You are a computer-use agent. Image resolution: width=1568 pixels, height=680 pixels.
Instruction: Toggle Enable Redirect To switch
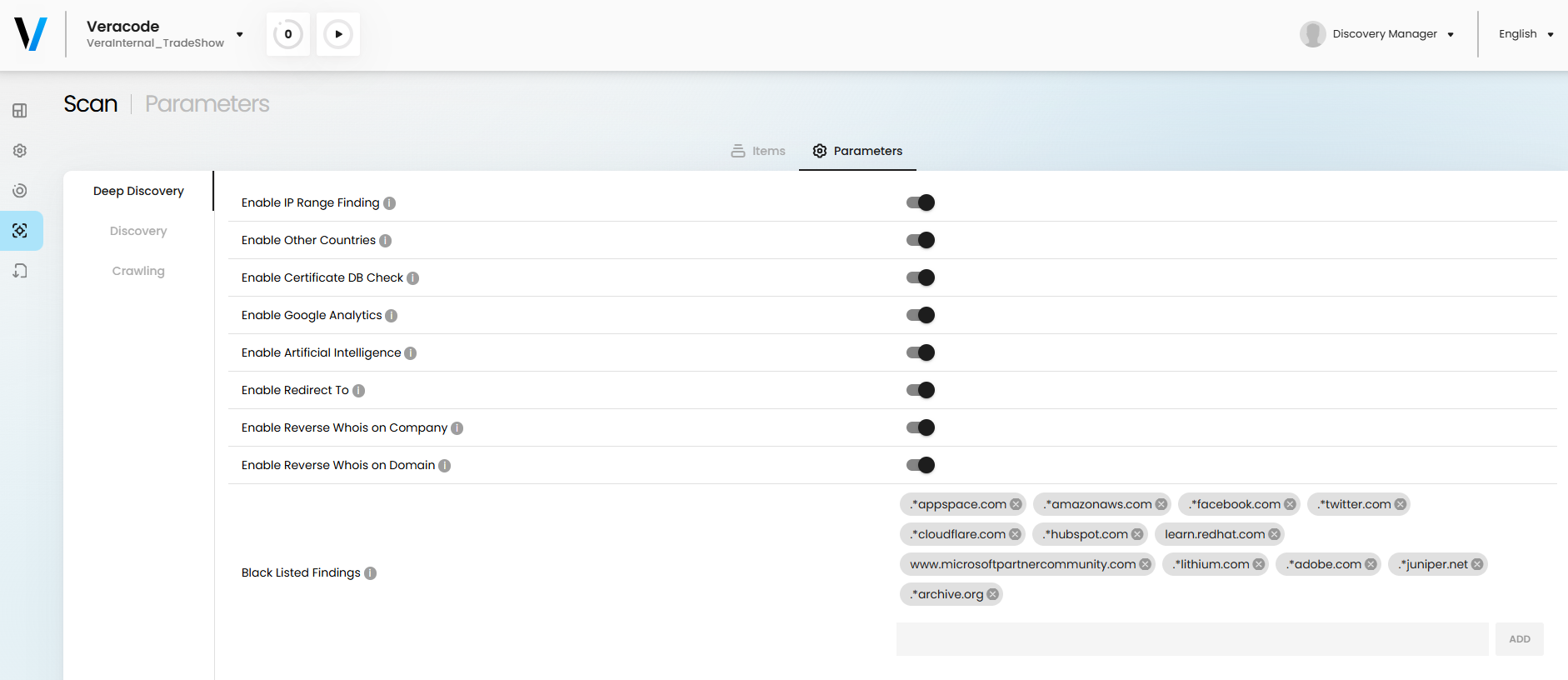coord(921,390)
